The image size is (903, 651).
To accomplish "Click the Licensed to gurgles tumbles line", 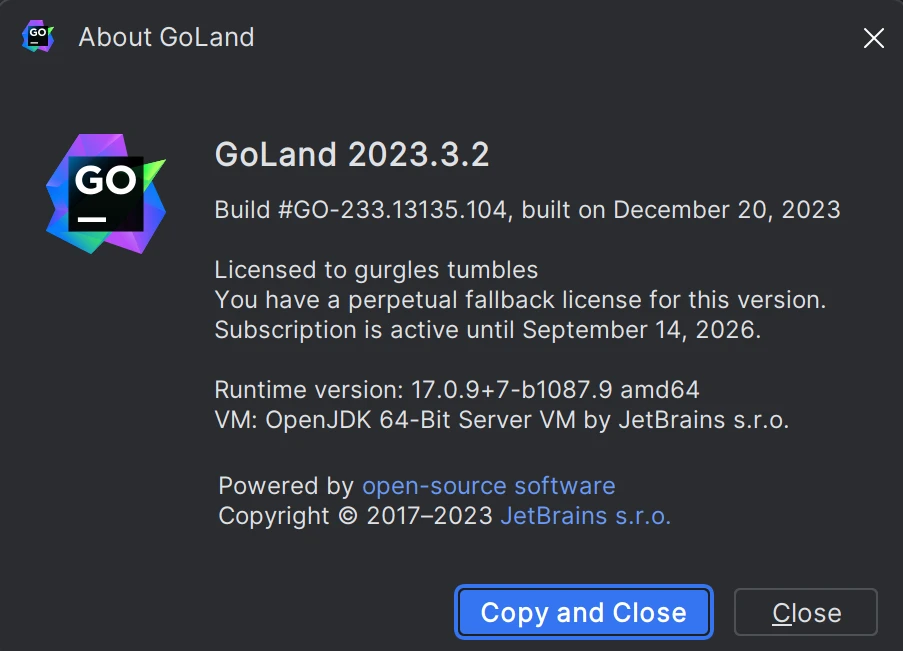I will pos(376,270).
